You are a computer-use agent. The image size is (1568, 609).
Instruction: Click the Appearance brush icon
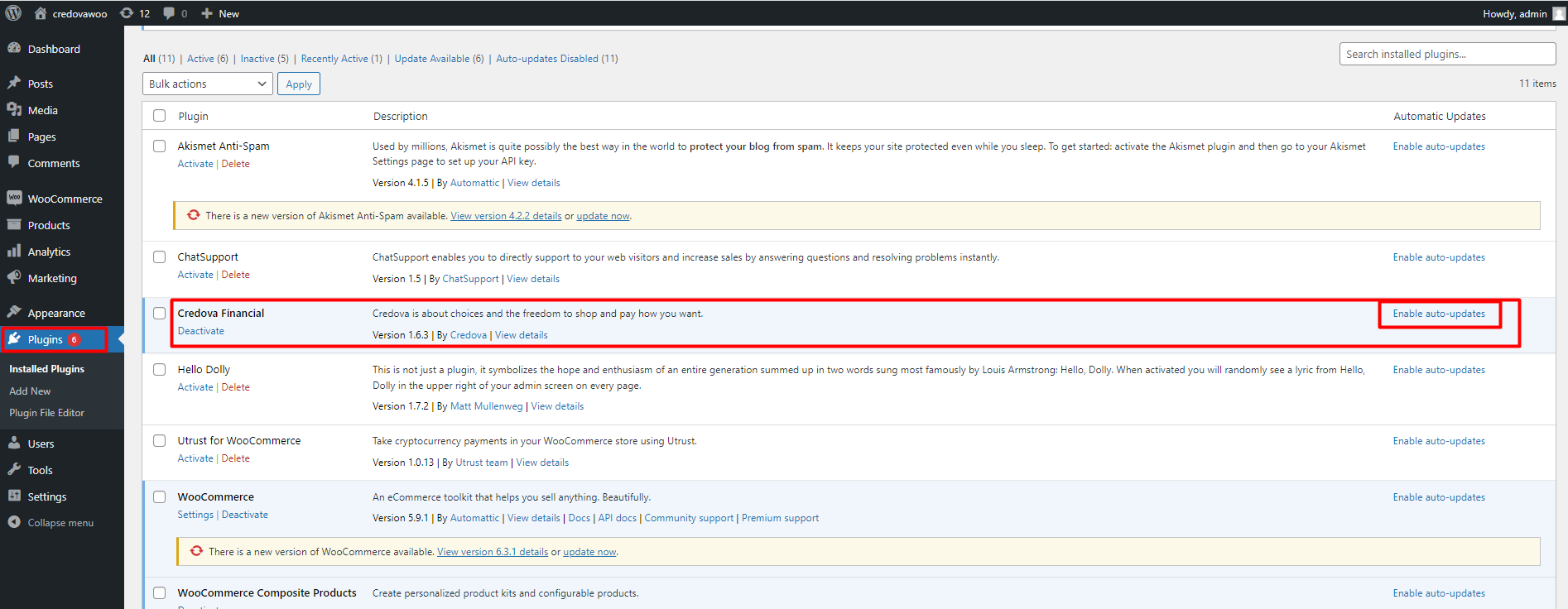pyautogui.click(x=14, y=312)
